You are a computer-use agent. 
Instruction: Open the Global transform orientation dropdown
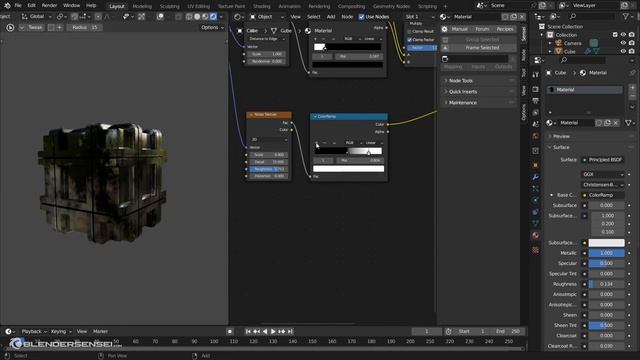pos(36,17)
